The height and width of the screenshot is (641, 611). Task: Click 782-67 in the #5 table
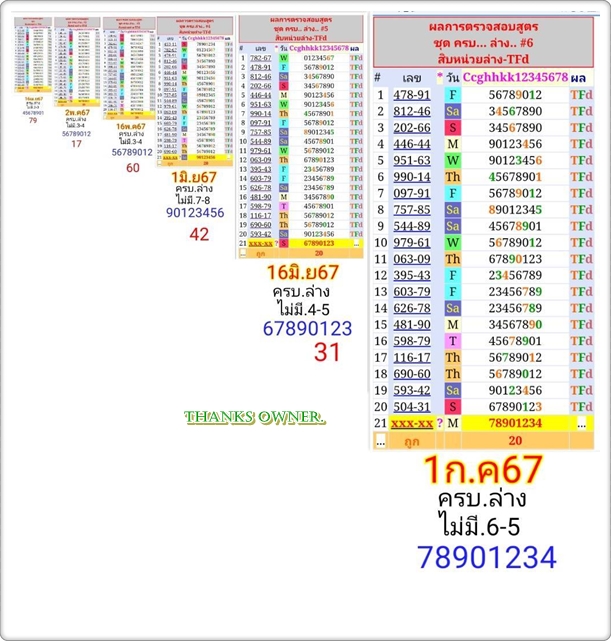260,58
